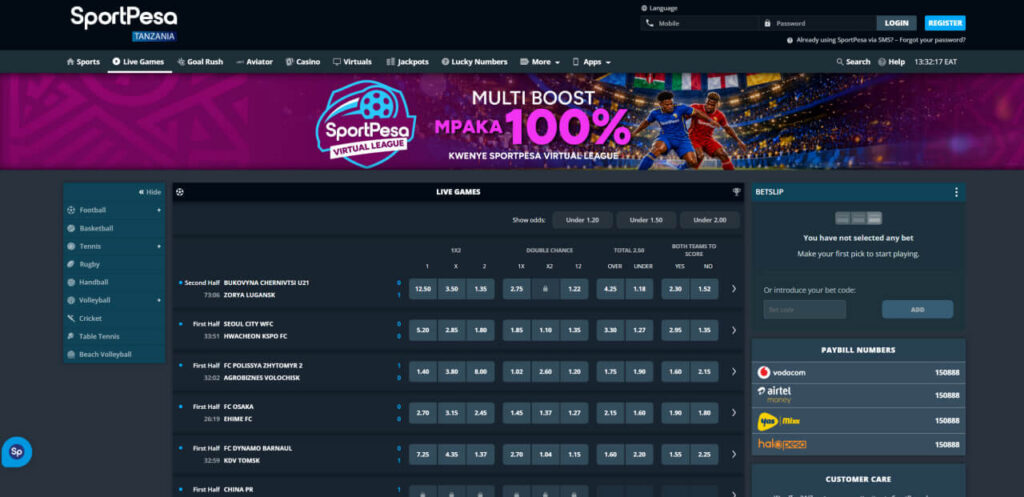Expand more markets for FC Dynamo Barnaul match

click(733, 455)
